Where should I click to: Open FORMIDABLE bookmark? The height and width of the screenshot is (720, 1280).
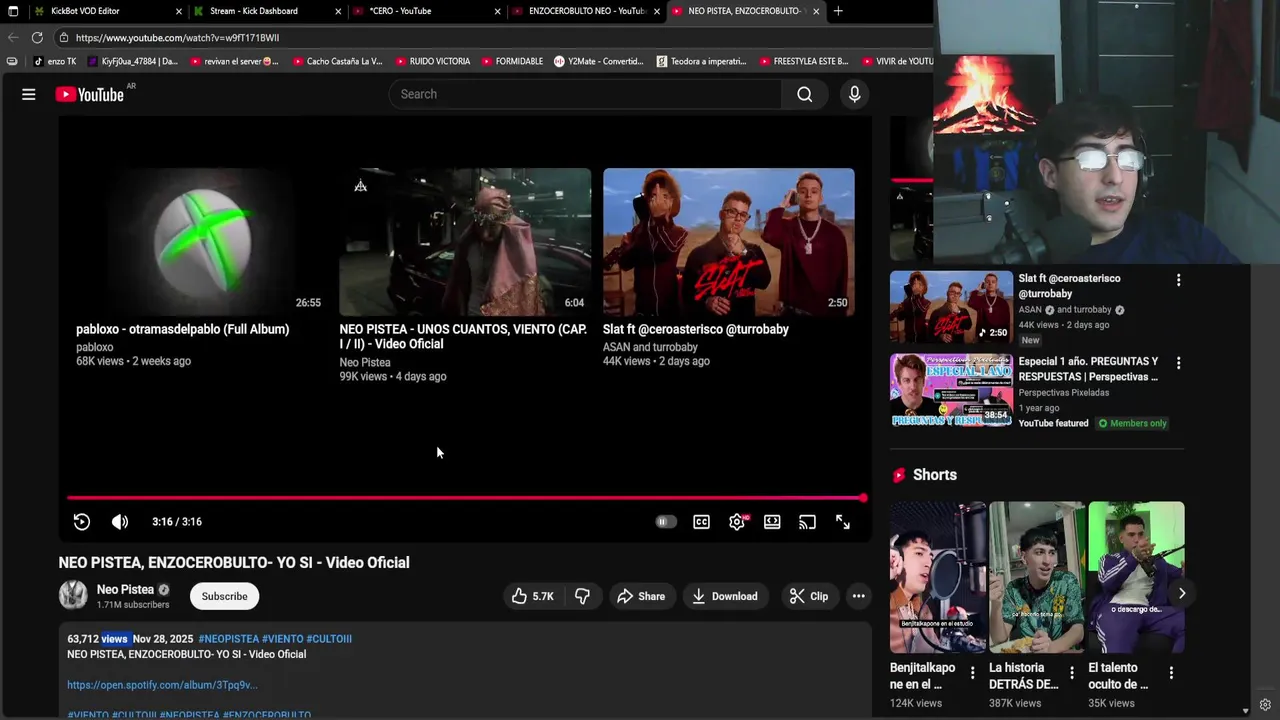point(512,61)
